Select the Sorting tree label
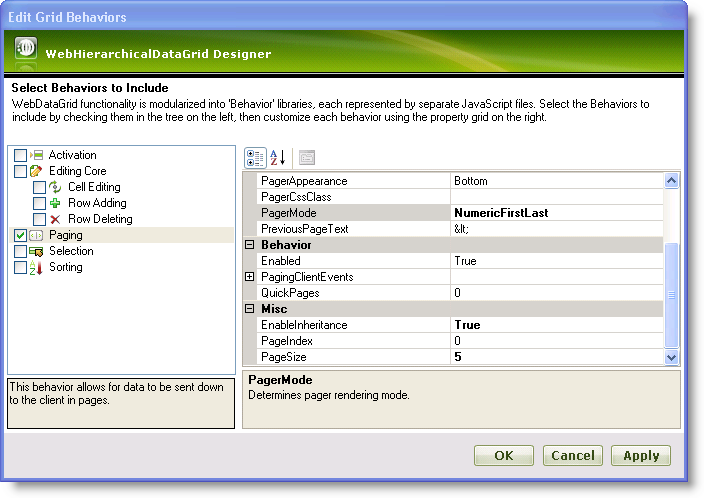704x498 pixels. pyautogui.click(x=66, y=267)
